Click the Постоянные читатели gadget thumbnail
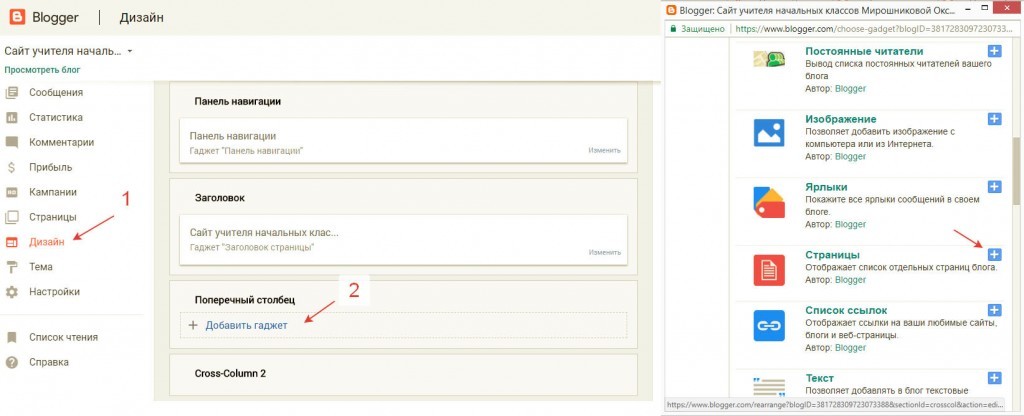Screen dimensions: 1024x416 pyautogui.click(x=769, y=59)
